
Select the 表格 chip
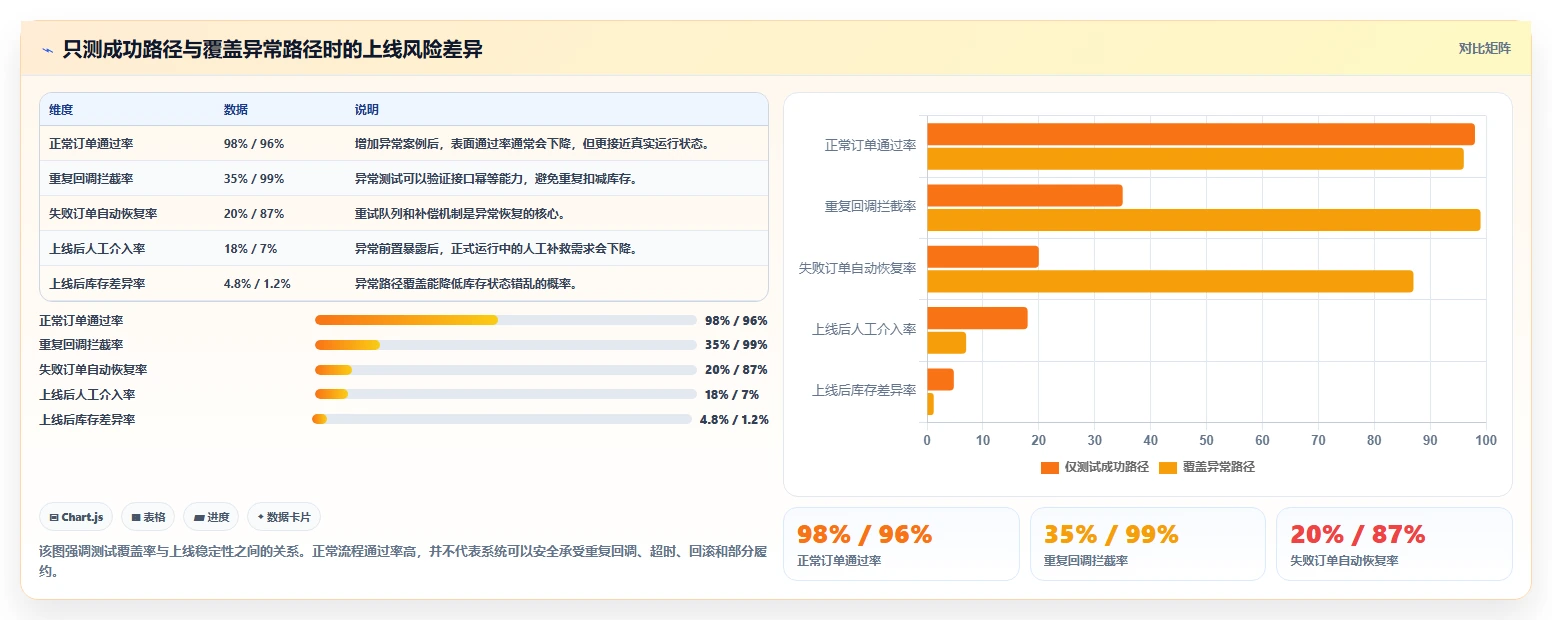click(x=147, y=517)
